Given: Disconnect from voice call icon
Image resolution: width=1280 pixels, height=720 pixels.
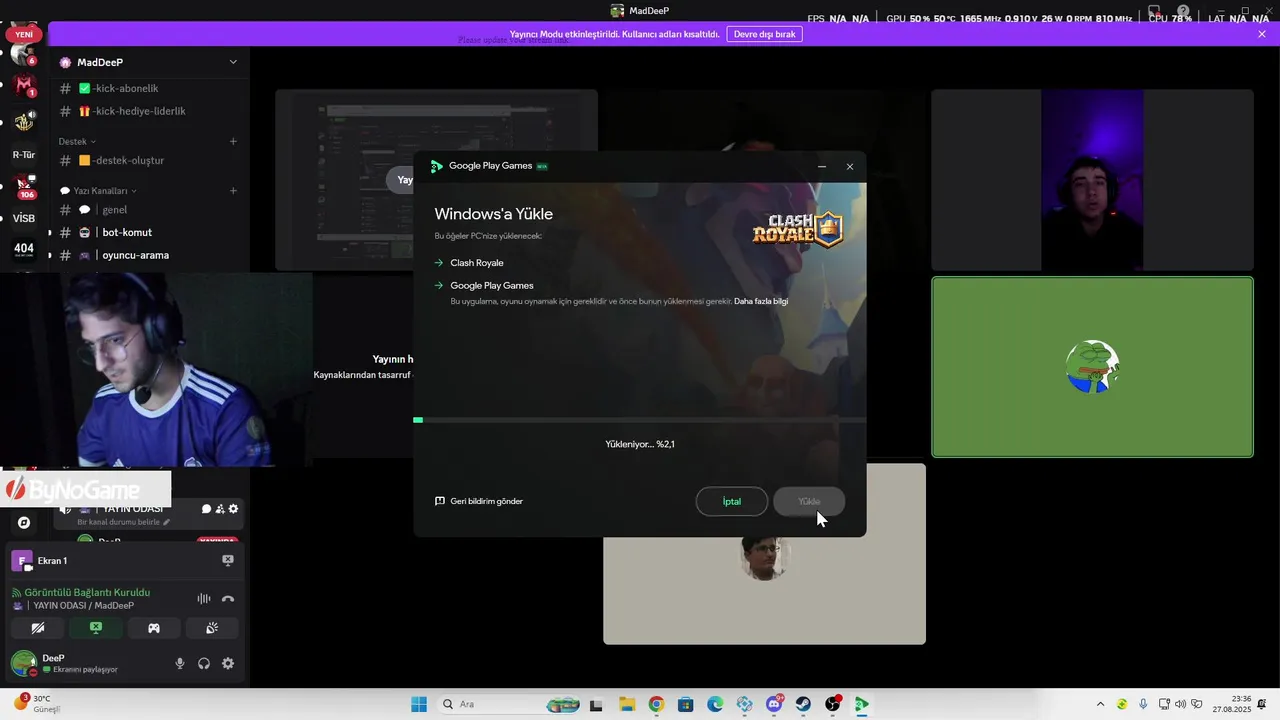Looking at the screenshot, I should 228,599.
